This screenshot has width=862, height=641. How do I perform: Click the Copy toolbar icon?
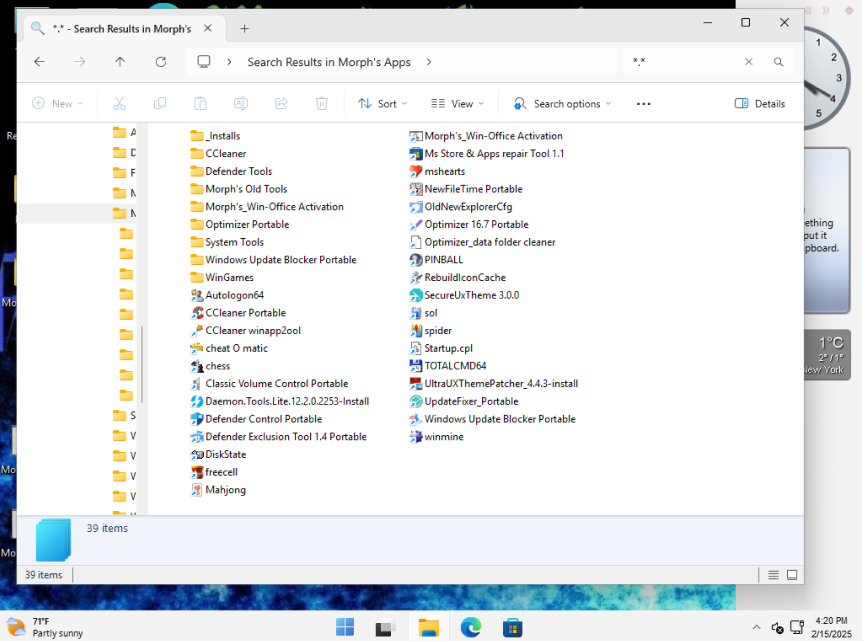click(x=160, y=103)
